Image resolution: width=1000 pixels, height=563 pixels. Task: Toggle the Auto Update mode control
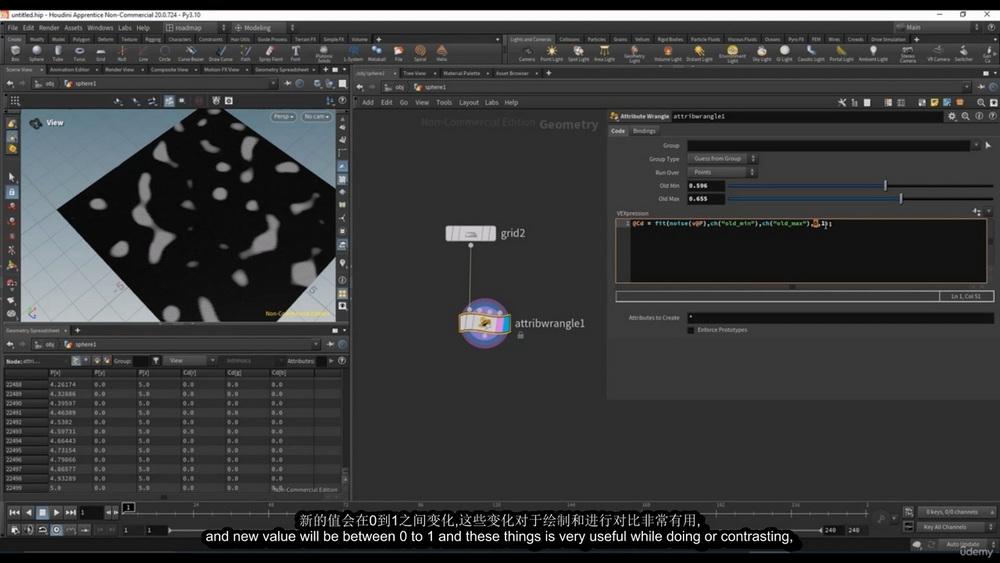click(962, 544)
